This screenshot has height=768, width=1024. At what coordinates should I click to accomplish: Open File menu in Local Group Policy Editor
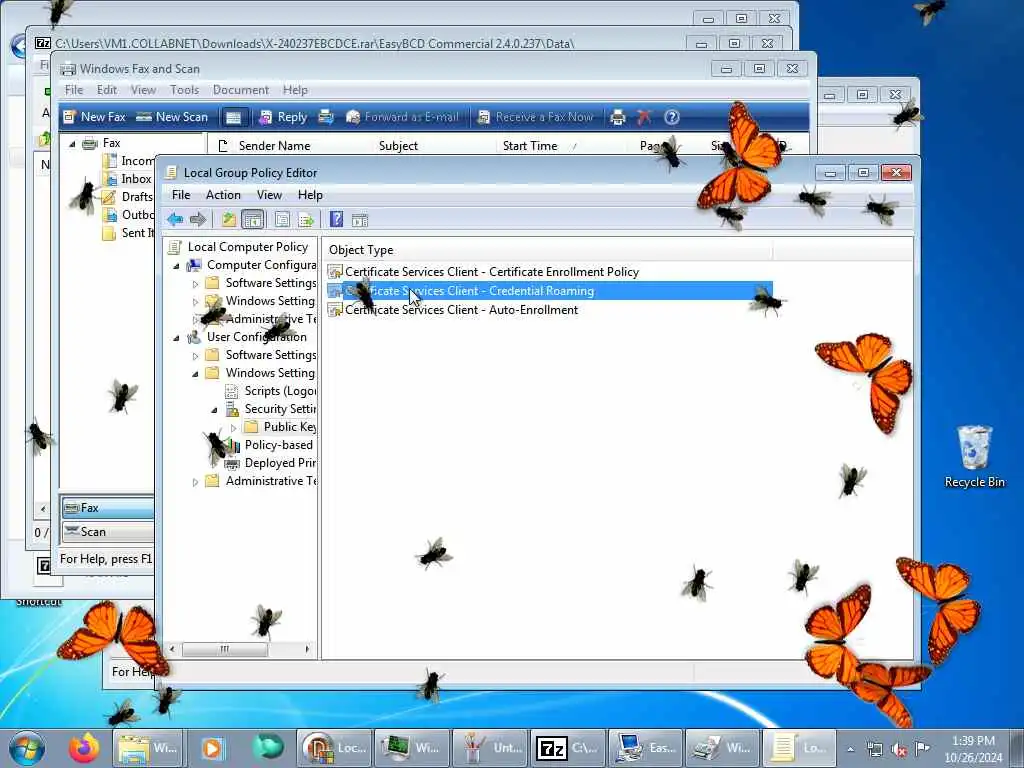click(x=181, y=195)
